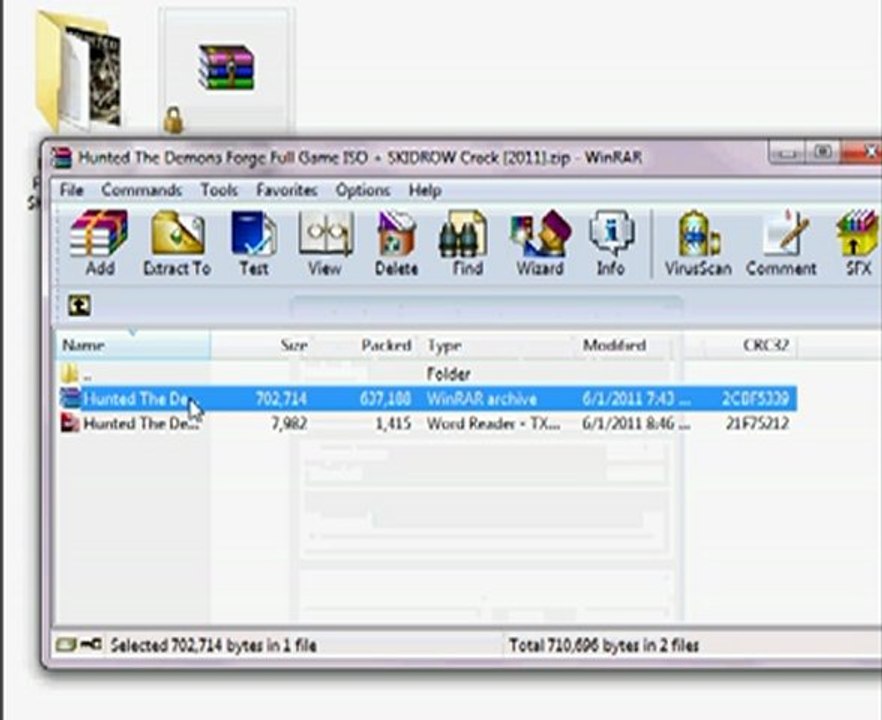882x720 pixels.
Task: Open the Options menu
Action: tap(363, 190)
